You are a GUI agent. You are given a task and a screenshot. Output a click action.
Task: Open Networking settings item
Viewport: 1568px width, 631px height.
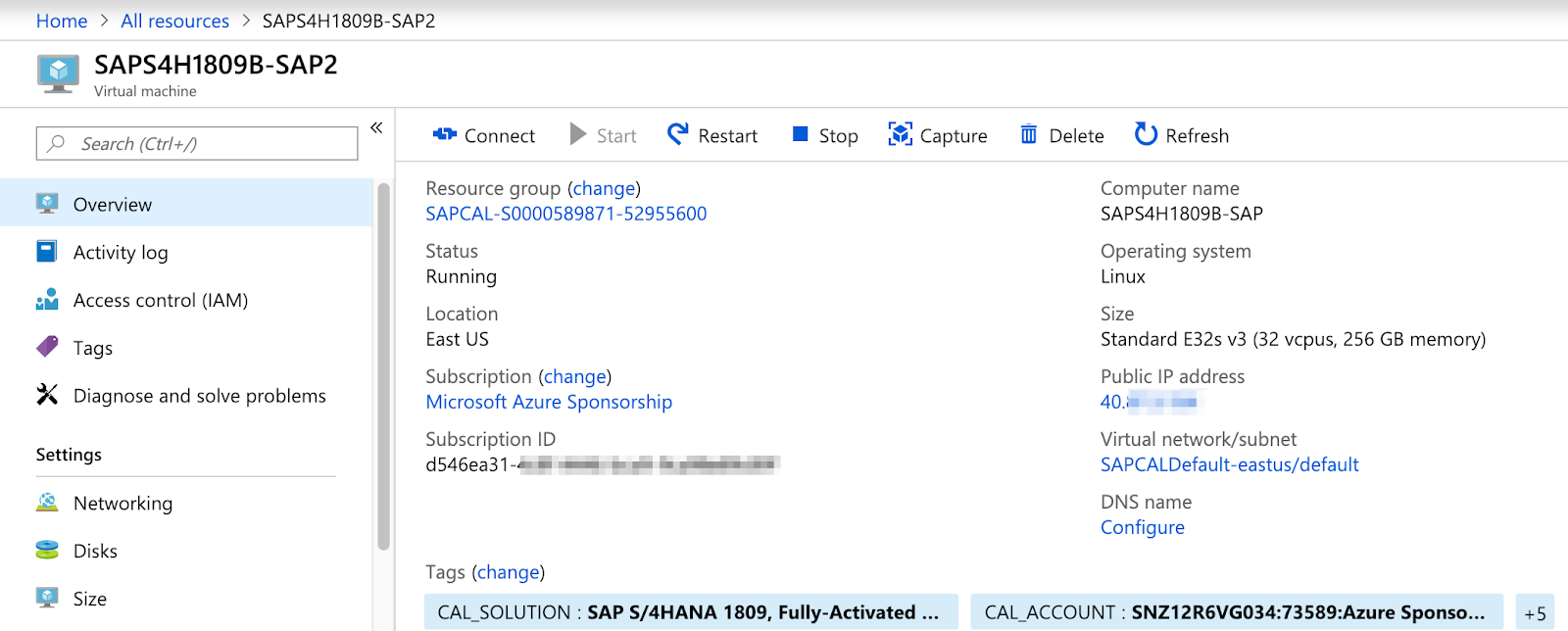(186, 503)
